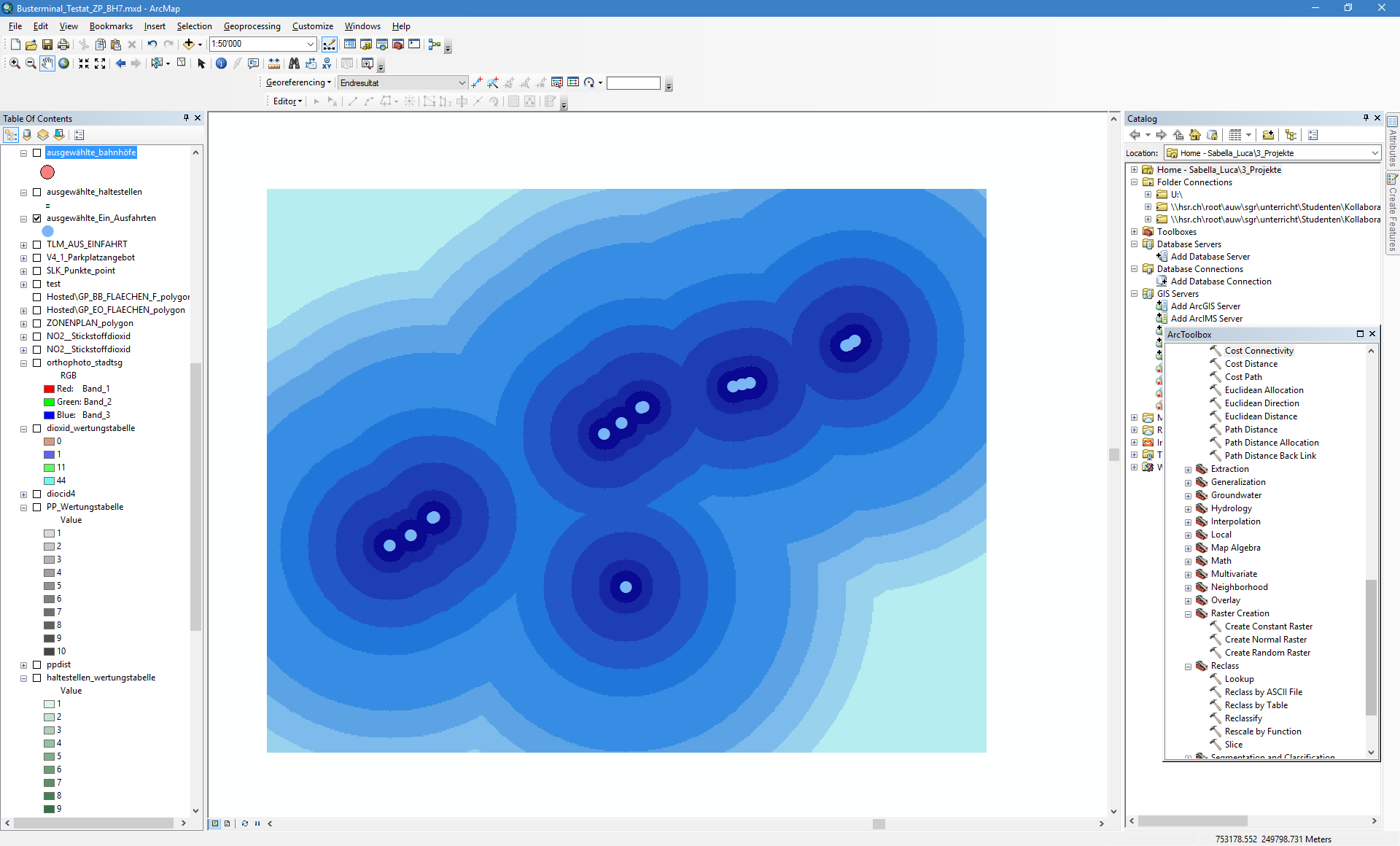The image size is (1400, 846).
Task: Go back to previous extent
Action: (120, 63)
